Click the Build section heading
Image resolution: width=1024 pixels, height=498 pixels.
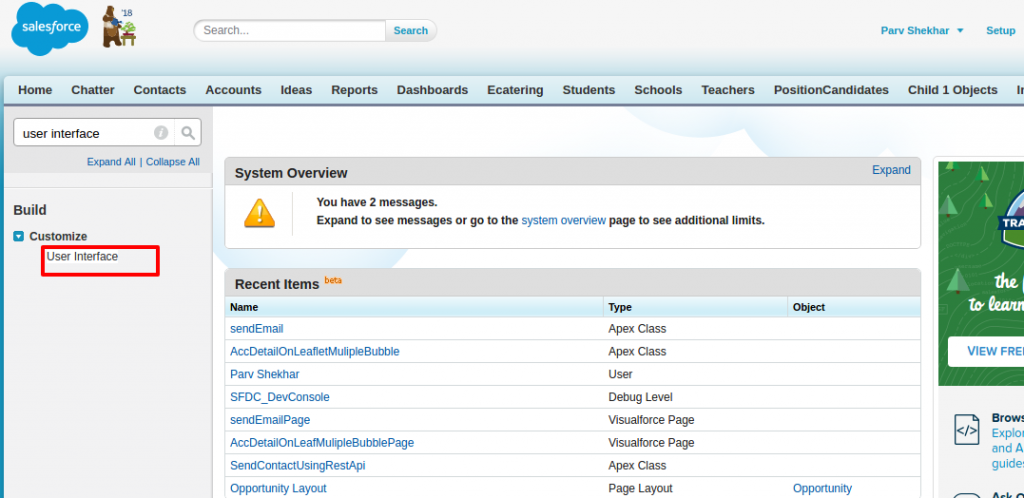pyautogui.click(x=30, y=210)
